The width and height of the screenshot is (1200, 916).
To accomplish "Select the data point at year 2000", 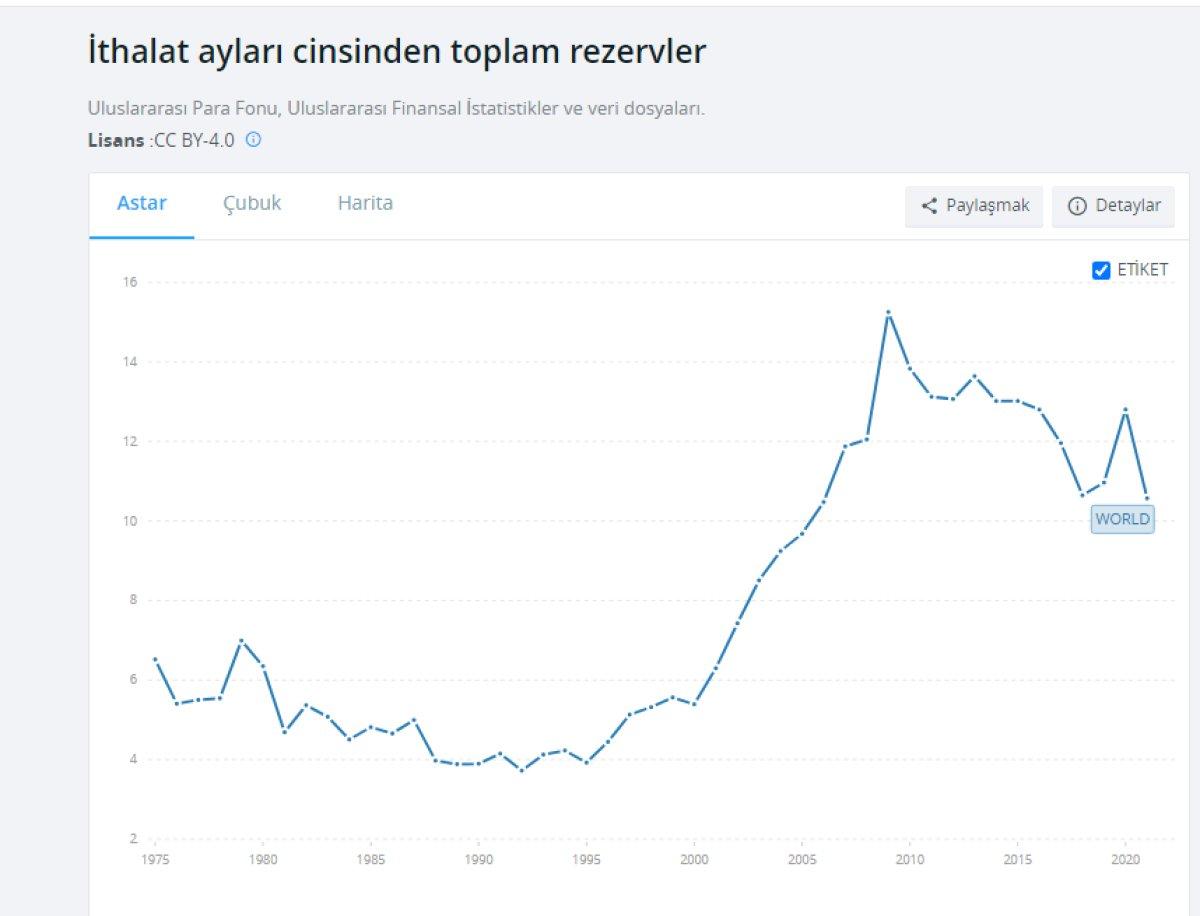I will coord(694,704).
